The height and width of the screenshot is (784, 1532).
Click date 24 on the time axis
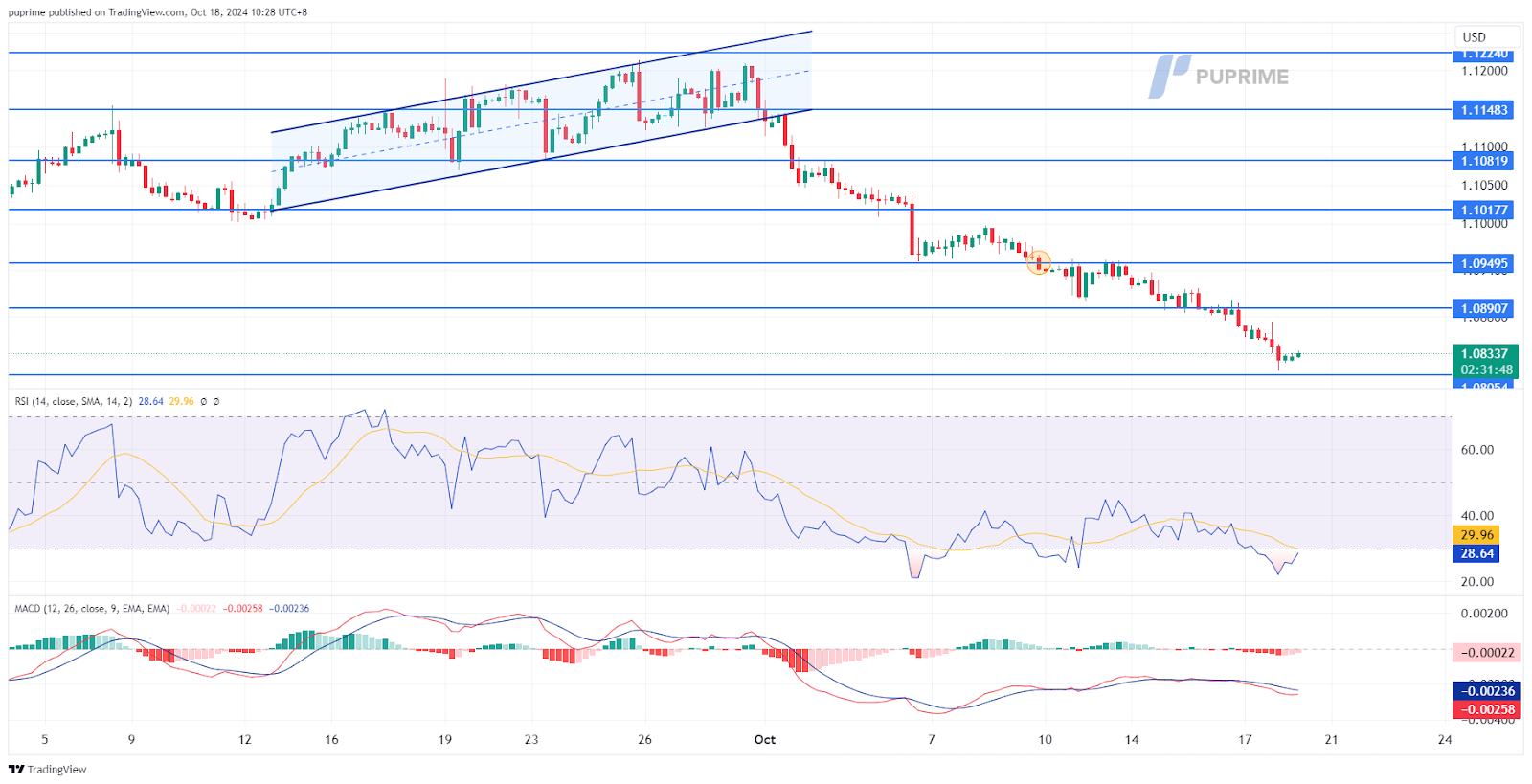tap(1445, 739)
